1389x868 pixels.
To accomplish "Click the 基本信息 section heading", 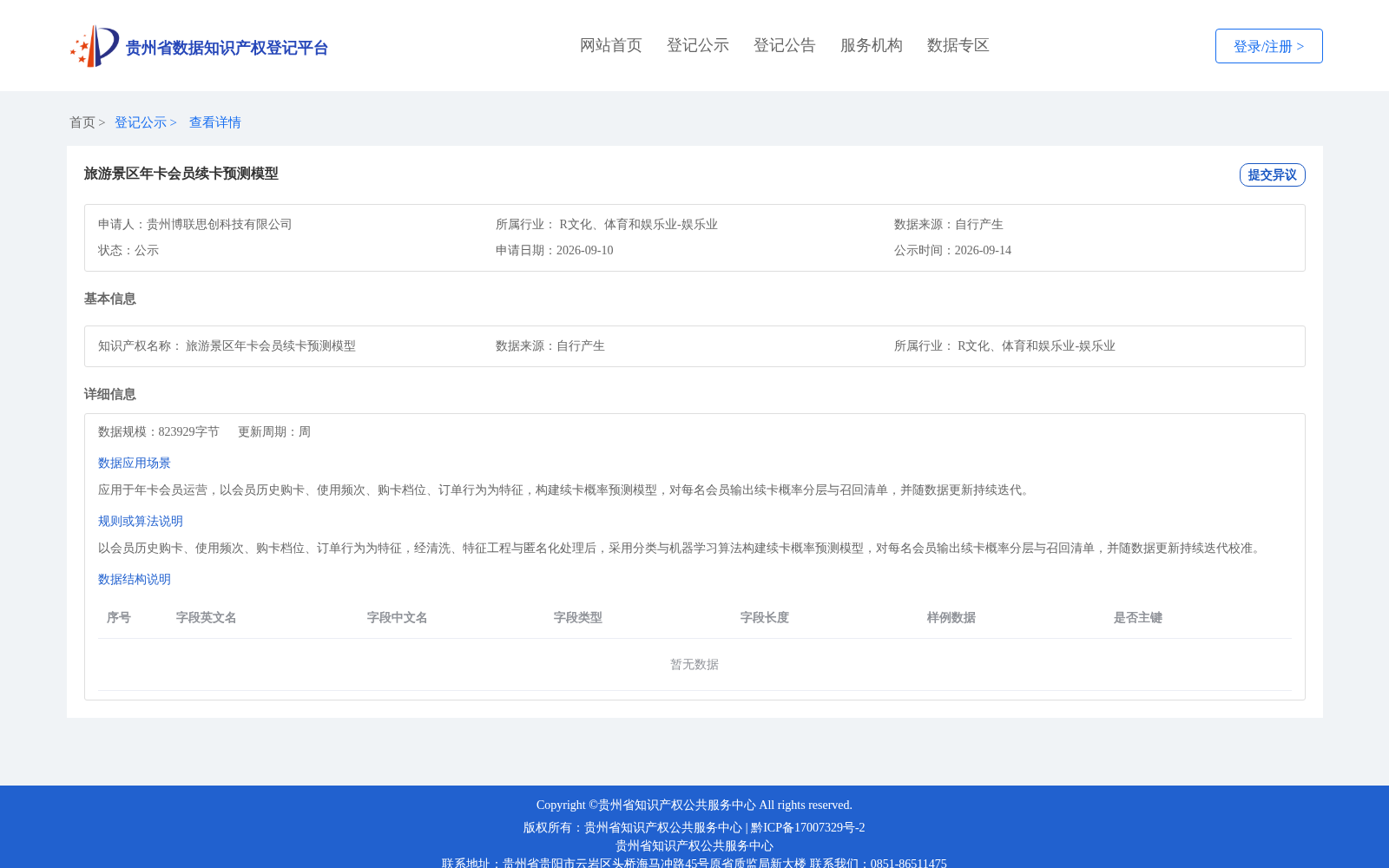I will (110, 299).
